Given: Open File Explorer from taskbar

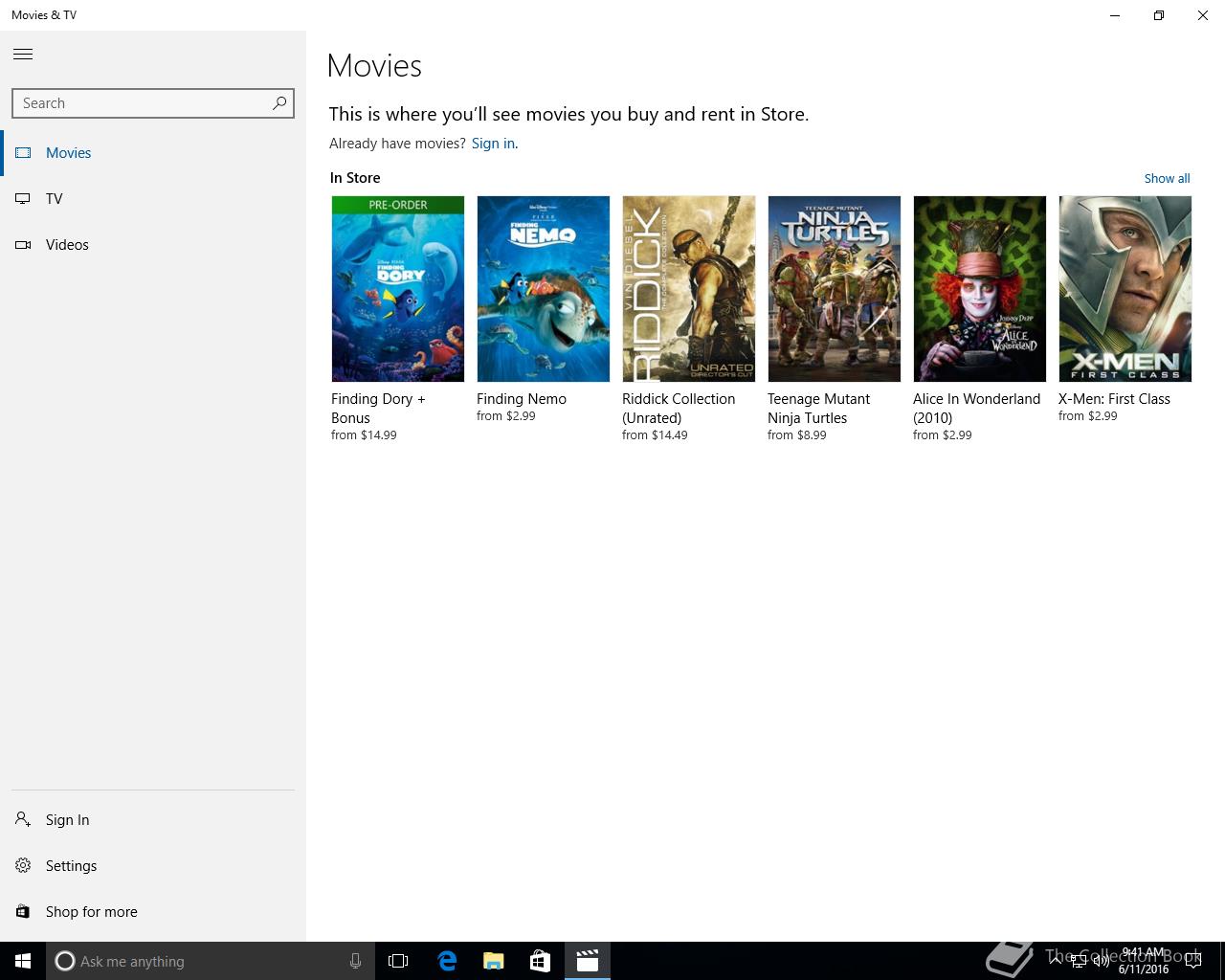Looking at the screenshot, I should pos(493,961).
